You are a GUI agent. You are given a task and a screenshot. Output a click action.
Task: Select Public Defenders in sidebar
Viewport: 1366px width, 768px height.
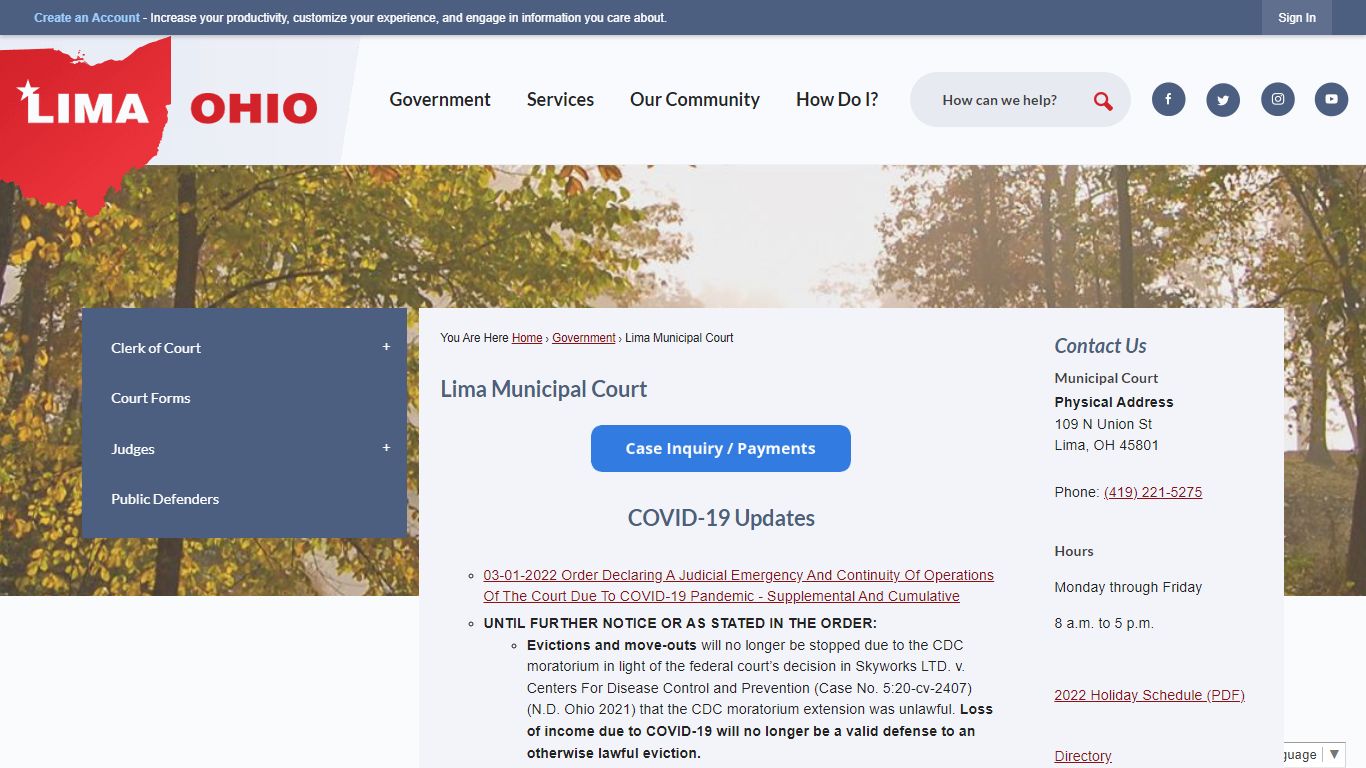tap(165, 499)
